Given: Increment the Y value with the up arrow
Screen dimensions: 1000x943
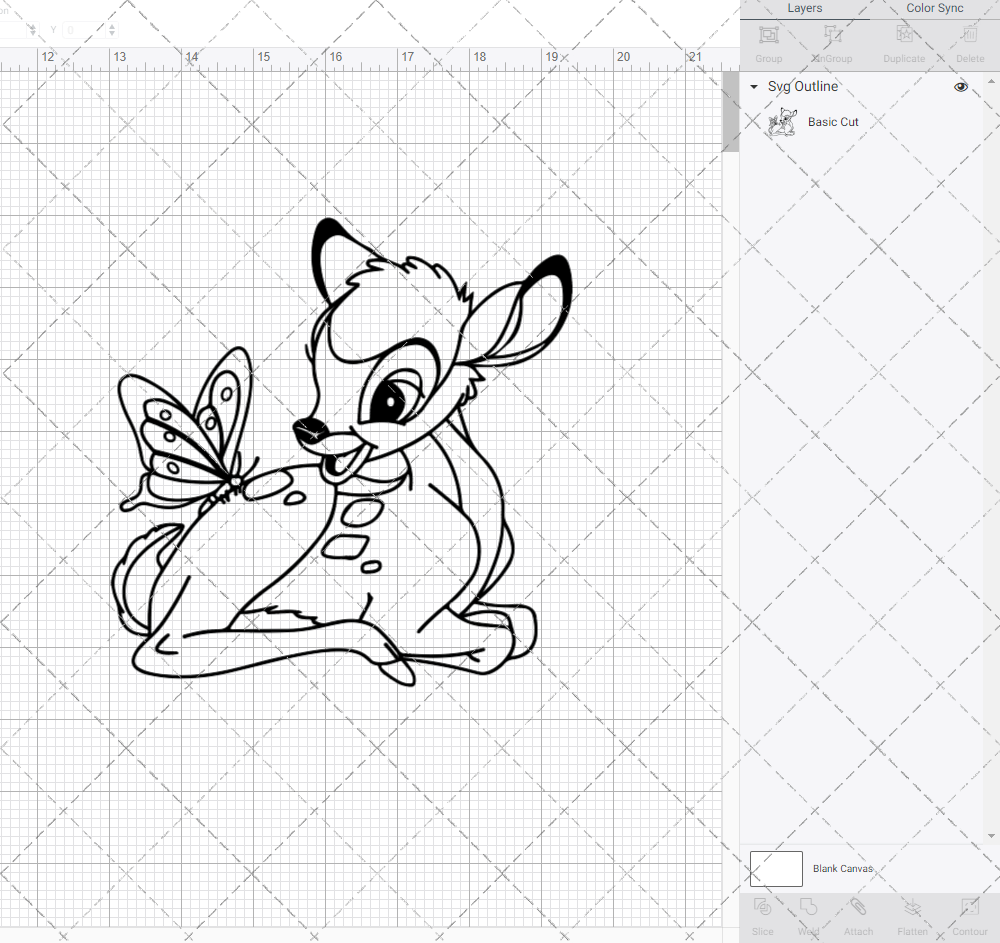Looking at the screenshot, I should 111,25.
